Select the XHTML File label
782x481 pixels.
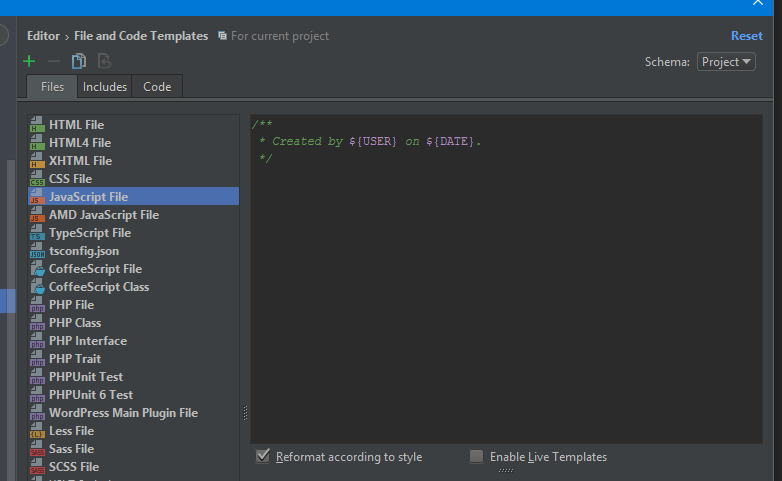click(80, 161)
